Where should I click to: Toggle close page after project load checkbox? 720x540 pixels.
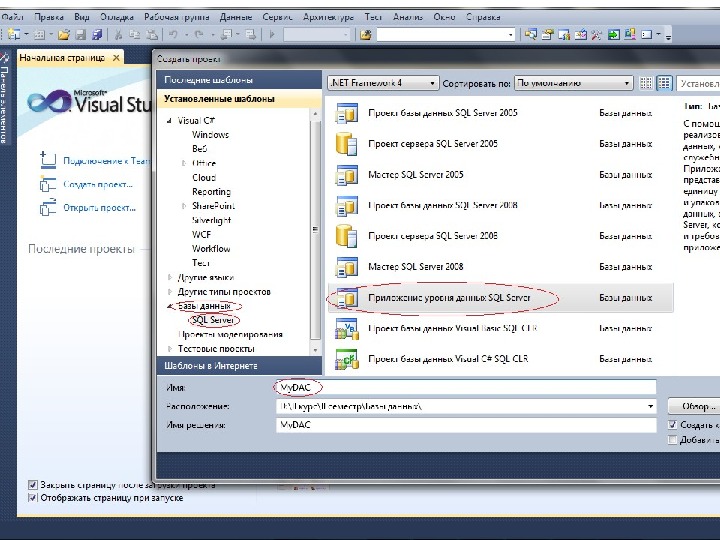[x=33, y=485]
